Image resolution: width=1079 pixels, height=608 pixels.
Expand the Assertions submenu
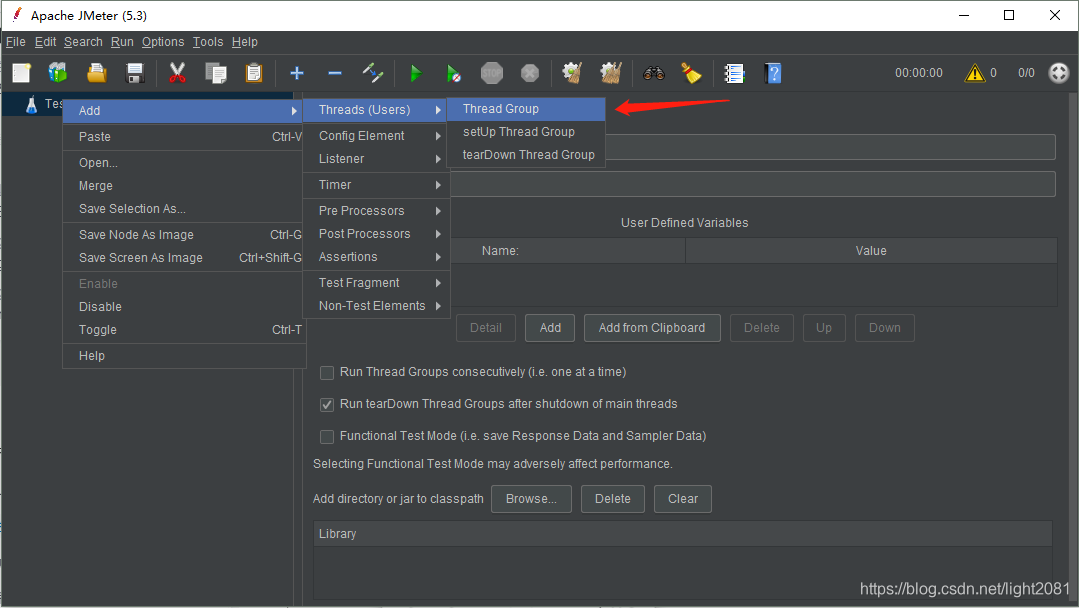[376, 257]
